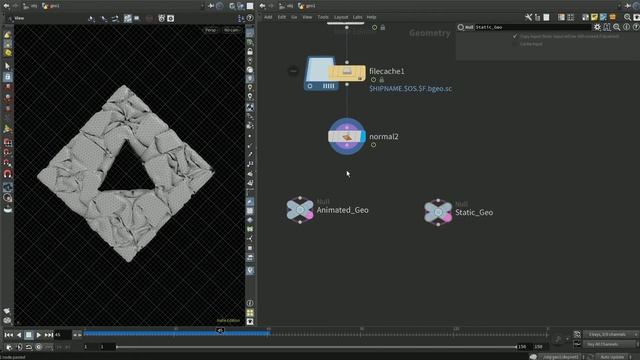Toggle display flag on Animated_Geo node
This screenshot has height=360, width=640.
[310, 216]
